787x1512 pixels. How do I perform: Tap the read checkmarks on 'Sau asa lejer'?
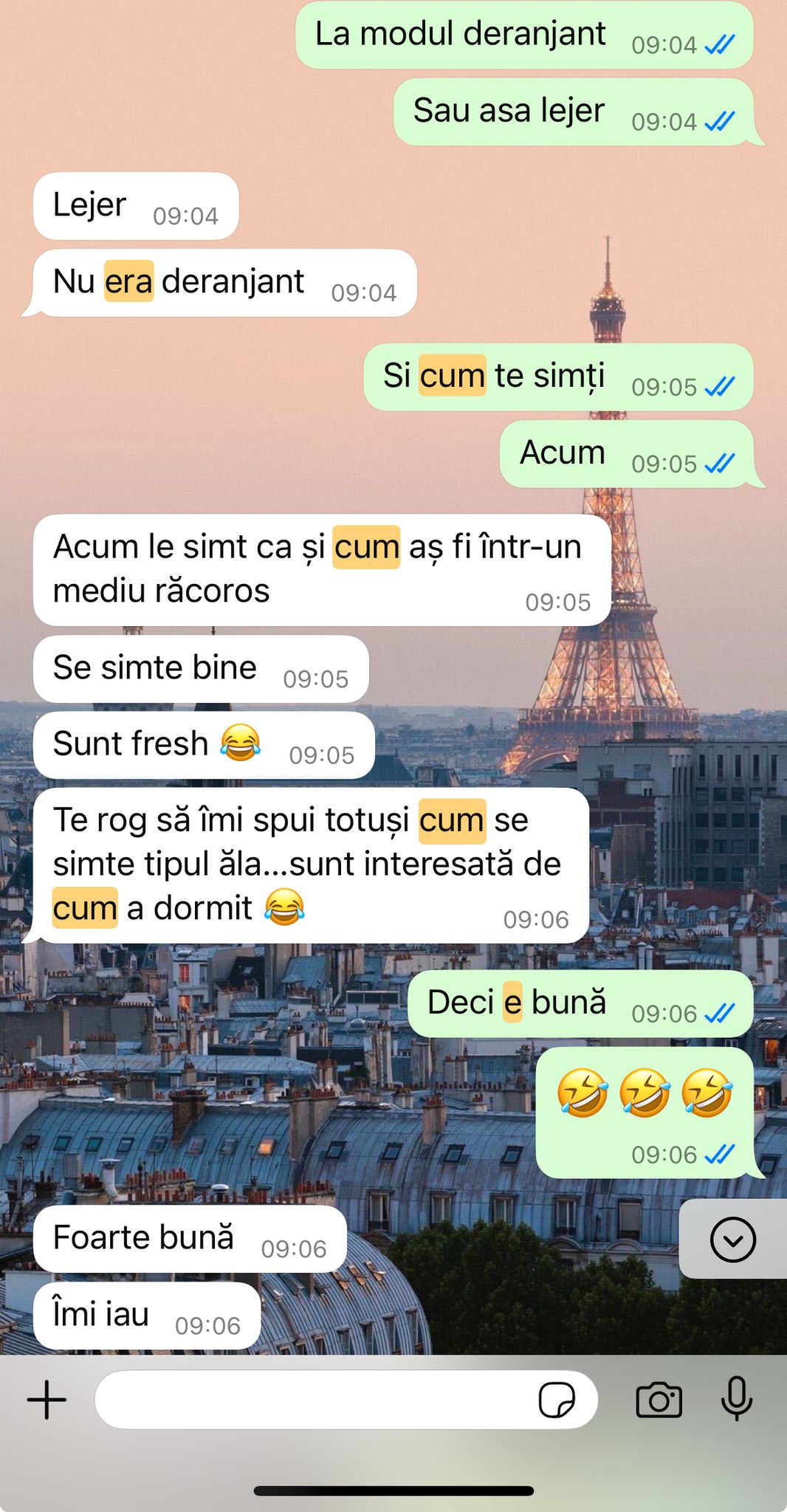click(719, 121)
